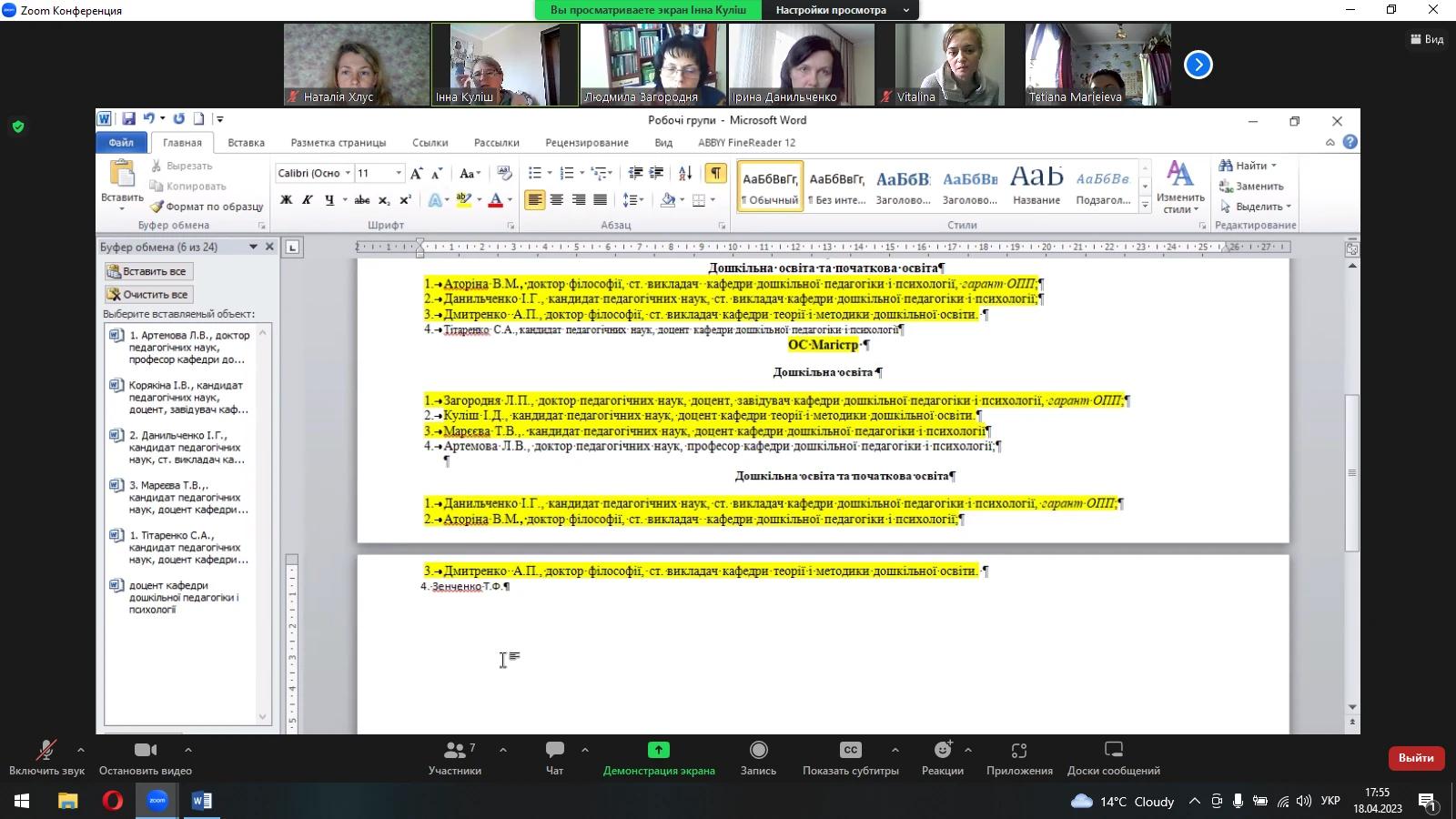Switch to the Вставка (Insert) tab

(x=247, y=143)
